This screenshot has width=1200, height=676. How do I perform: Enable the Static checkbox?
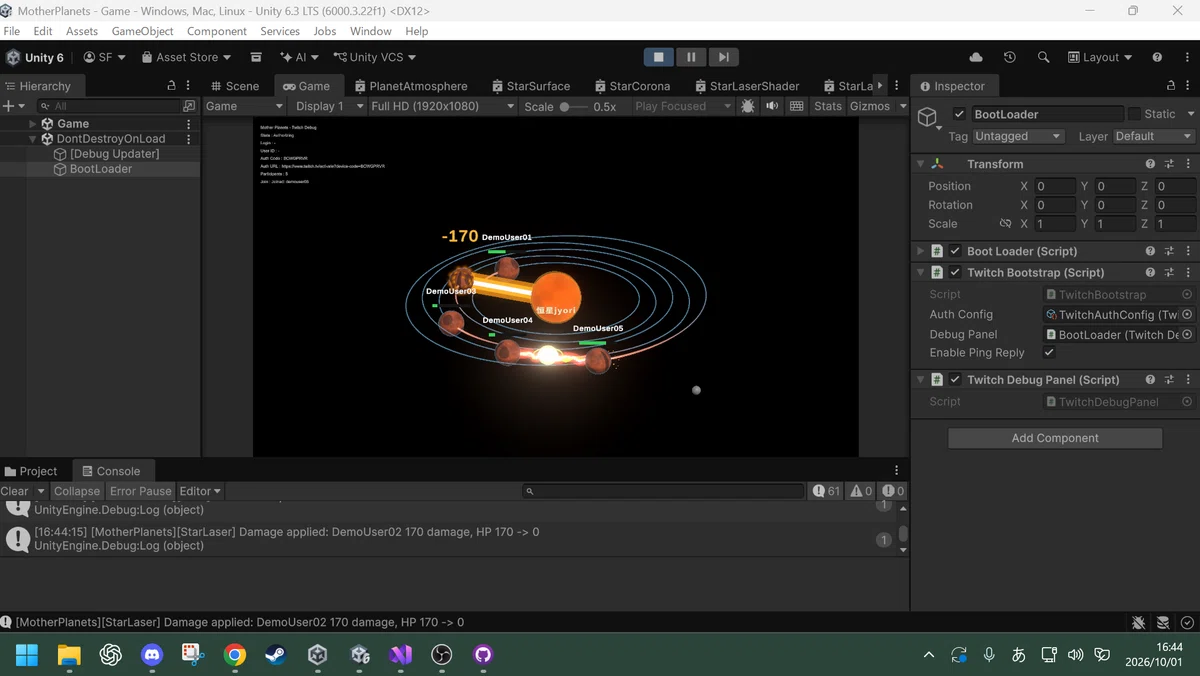1134,114
